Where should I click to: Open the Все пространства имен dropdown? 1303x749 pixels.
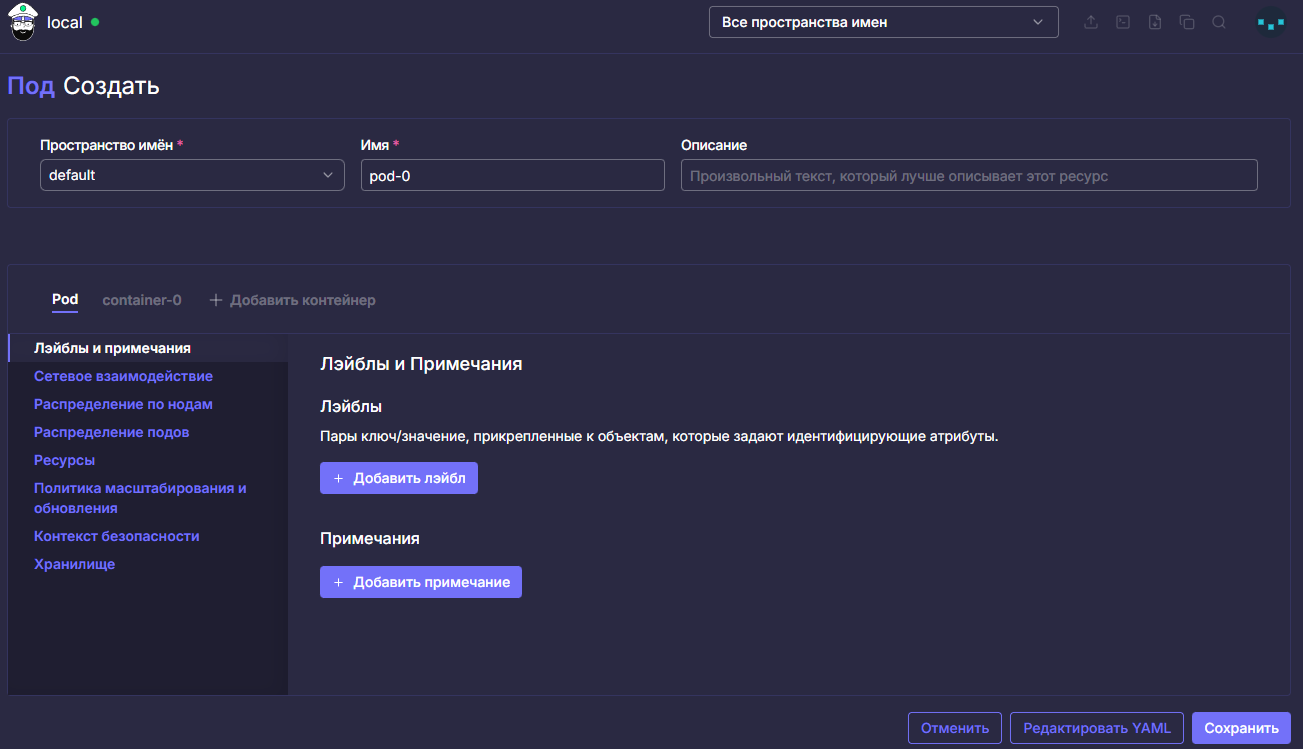click(884, 22)
